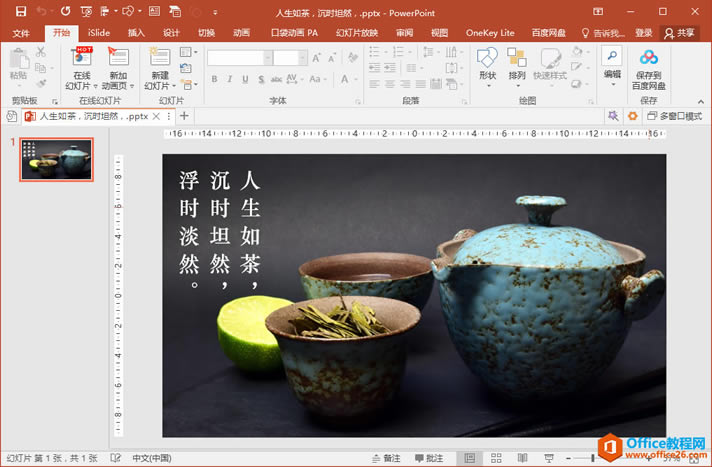The image size is (712, 467).
Task: Click decrease font size icon
Action: (332, 58)
